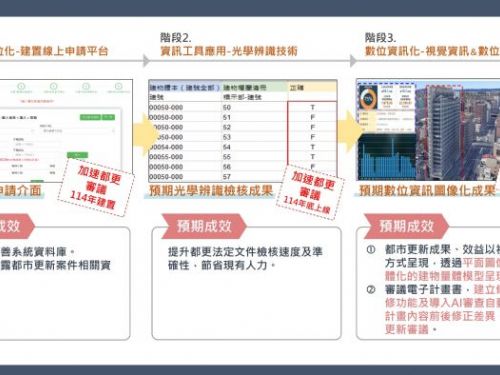Click the 階段3. heading
Screen dimensions: 500x375
(x=380, y=37)
